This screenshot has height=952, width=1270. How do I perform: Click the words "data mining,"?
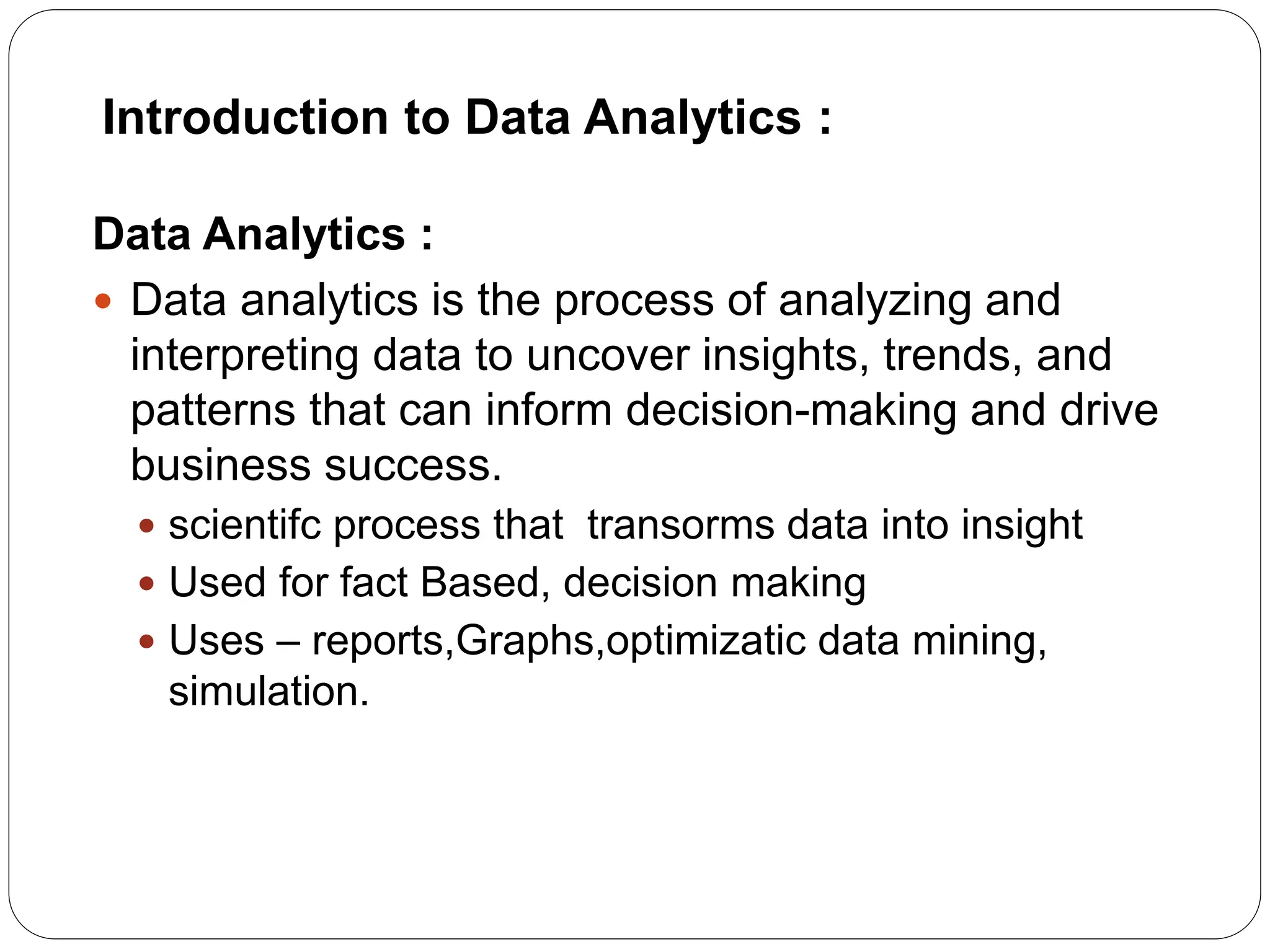[x=931, y=640]
